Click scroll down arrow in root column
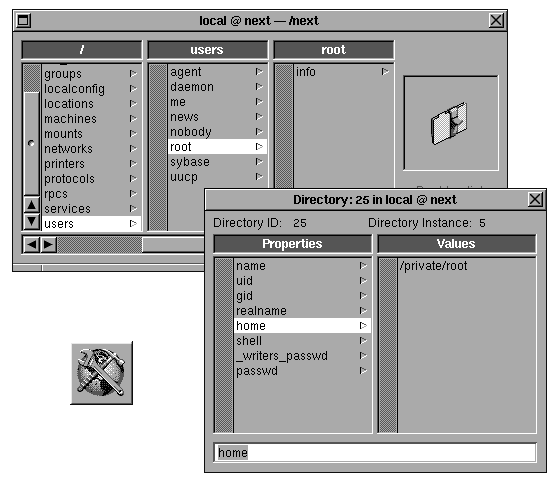This screenshot has width=558, height=486. coord(31,221)
